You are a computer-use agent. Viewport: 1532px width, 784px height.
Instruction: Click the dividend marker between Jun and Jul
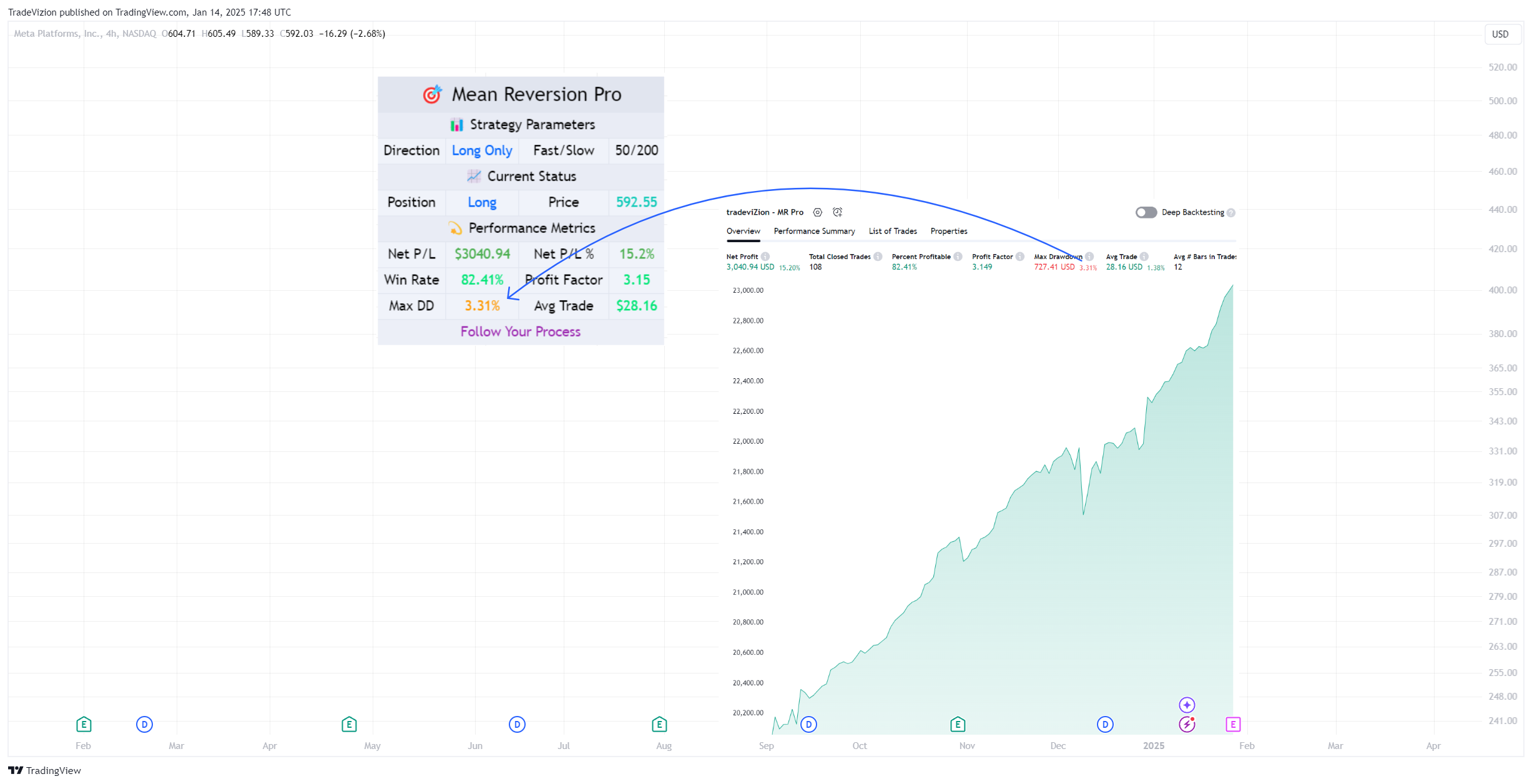517,724
